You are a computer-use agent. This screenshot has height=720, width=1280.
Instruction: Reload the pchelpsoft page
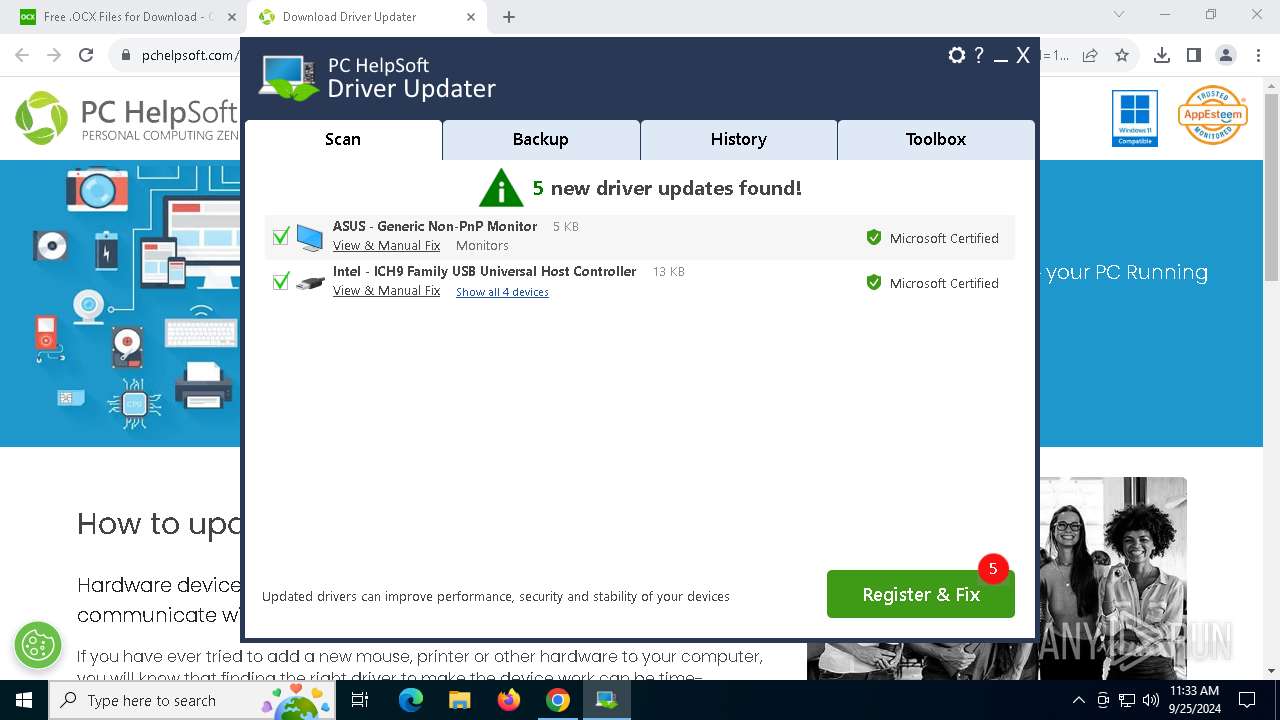point(86,56)
